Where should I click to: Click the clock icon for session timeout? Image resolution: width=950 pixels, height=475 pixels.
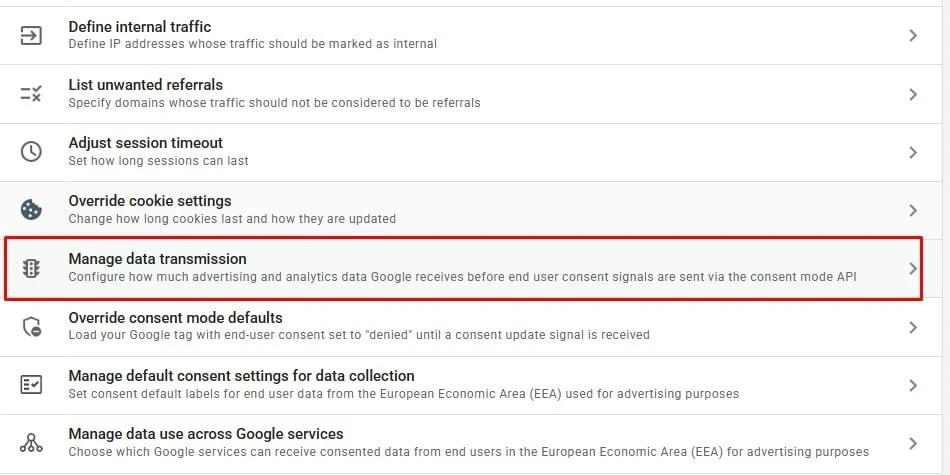tap(31, 152)
